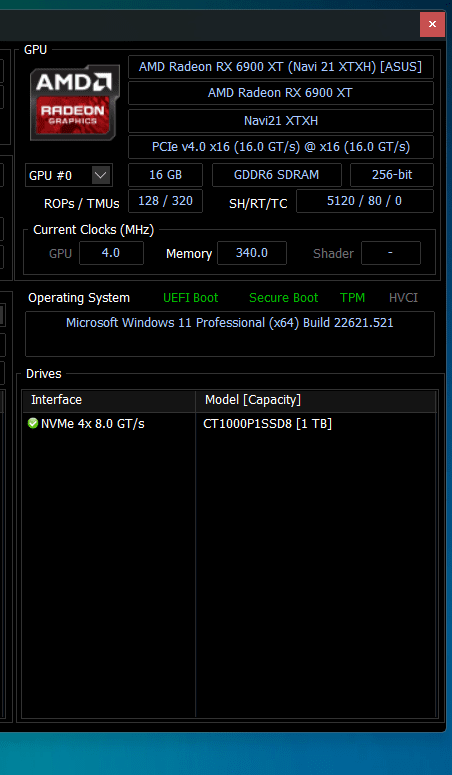This screenshot has height=775, width=452.
Task: Click the UEFI Boot status label
Action: 190,298
